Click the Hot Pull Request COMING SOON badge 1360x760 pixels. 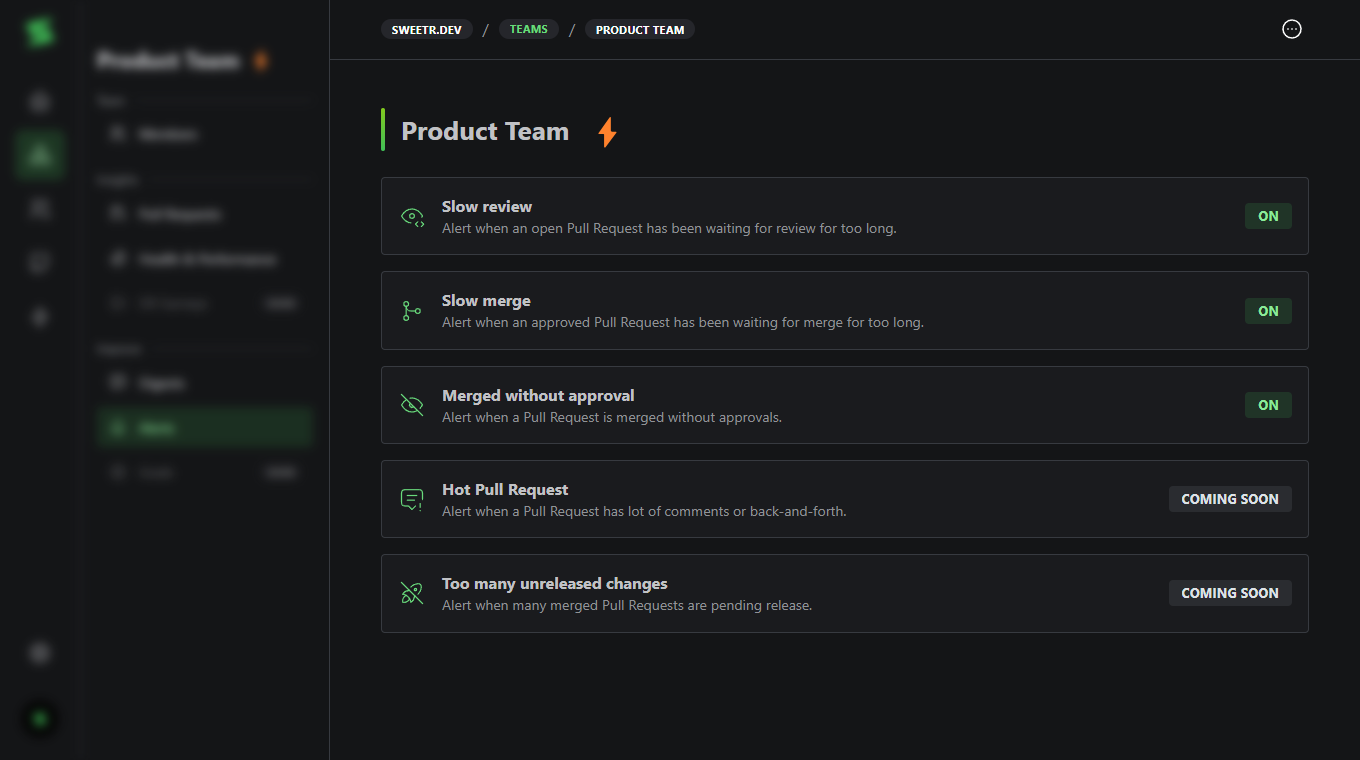pos(1229,499)
